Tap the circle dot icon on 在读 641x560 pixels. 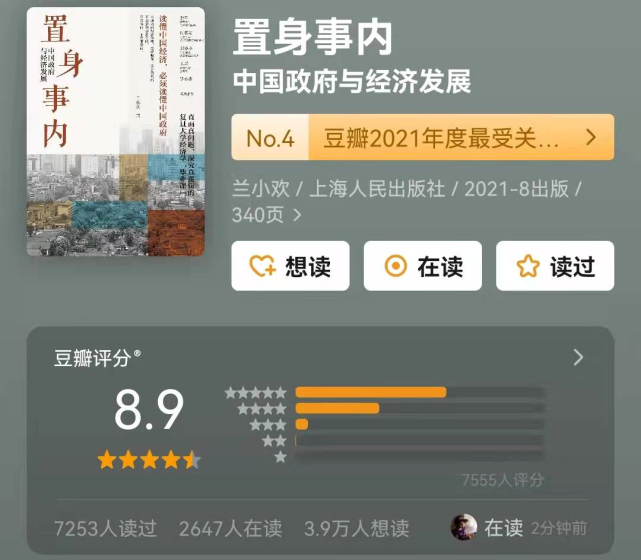pyautogui.click(x=396, y=266)
